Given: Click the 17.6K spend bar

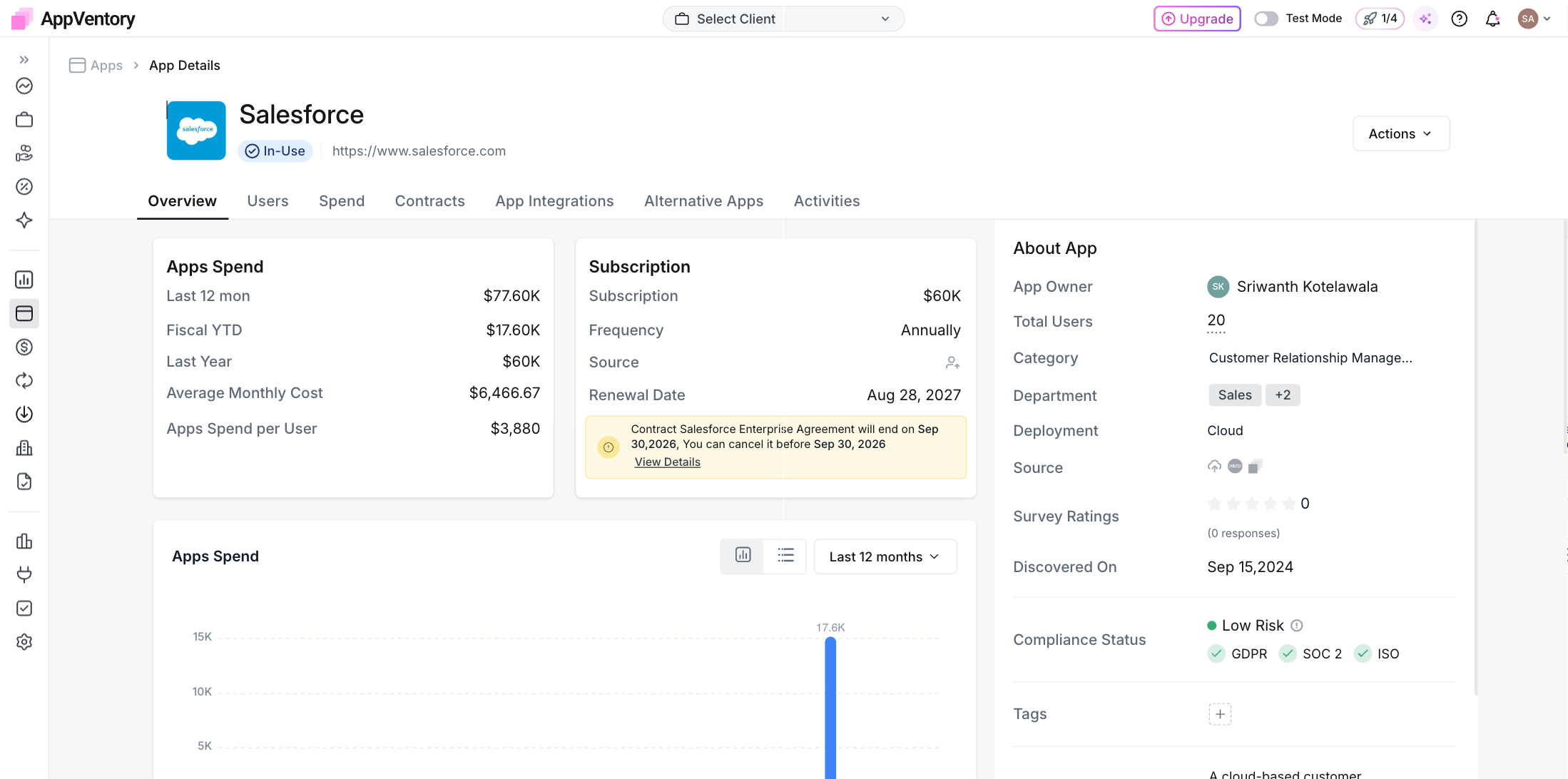Looking at the screenshot, I should tap(830, 706).
